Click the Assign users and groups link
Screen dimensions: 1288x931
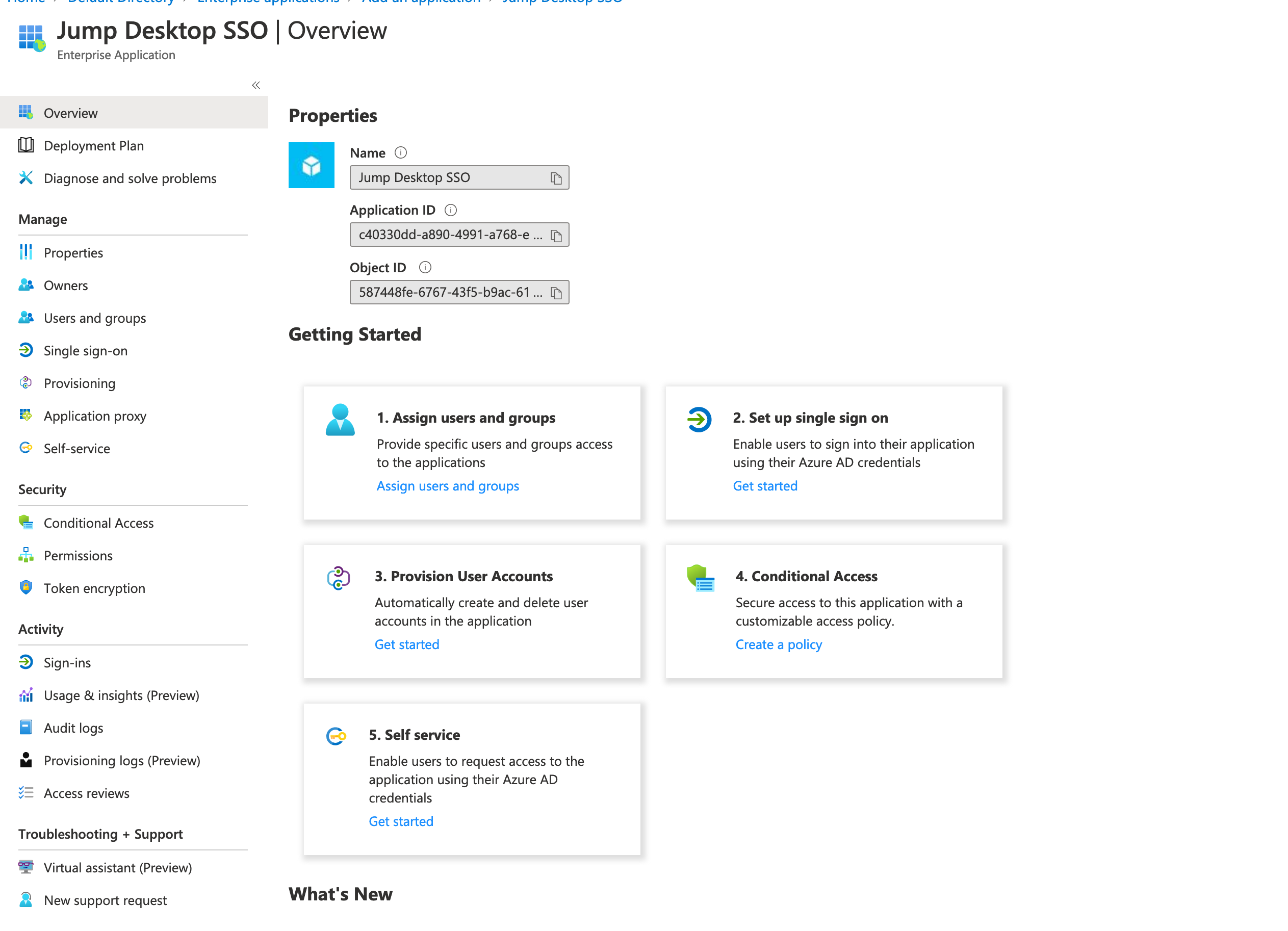coord(448,486)
